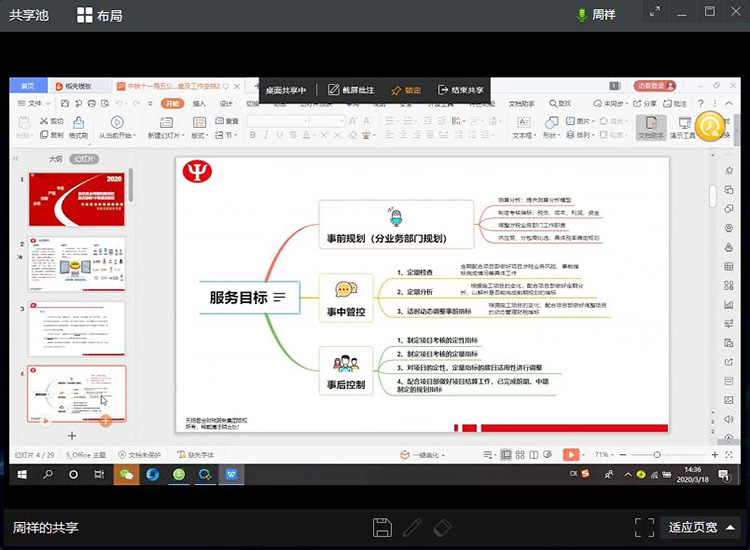Toggle 周祥 microphone indicator

pyautogui.click(x=582, y=15)
